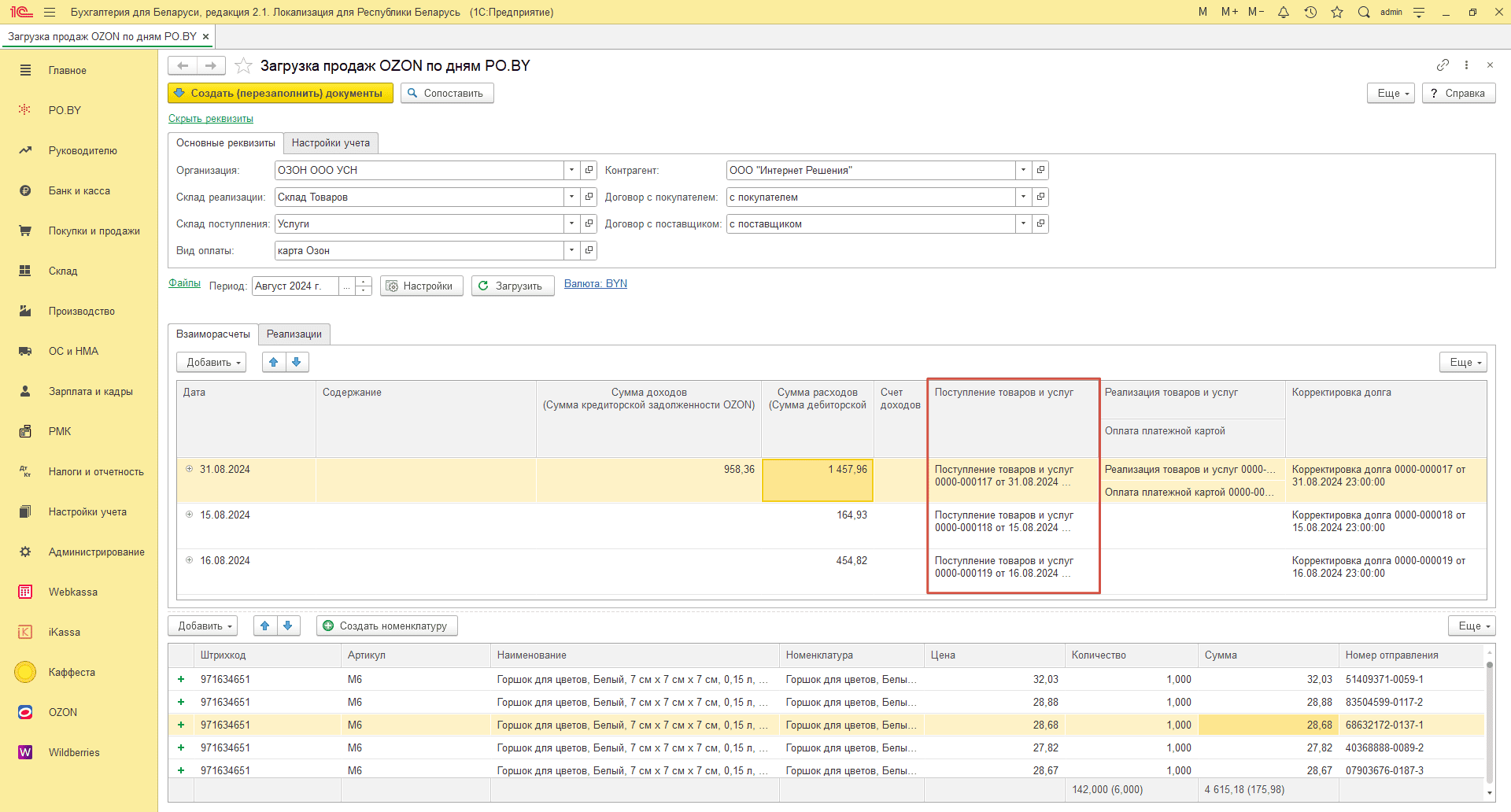This screenshot has height=812, width=1511.
Task: Open the main menu hamburger icon
Action: coord(50,12)
